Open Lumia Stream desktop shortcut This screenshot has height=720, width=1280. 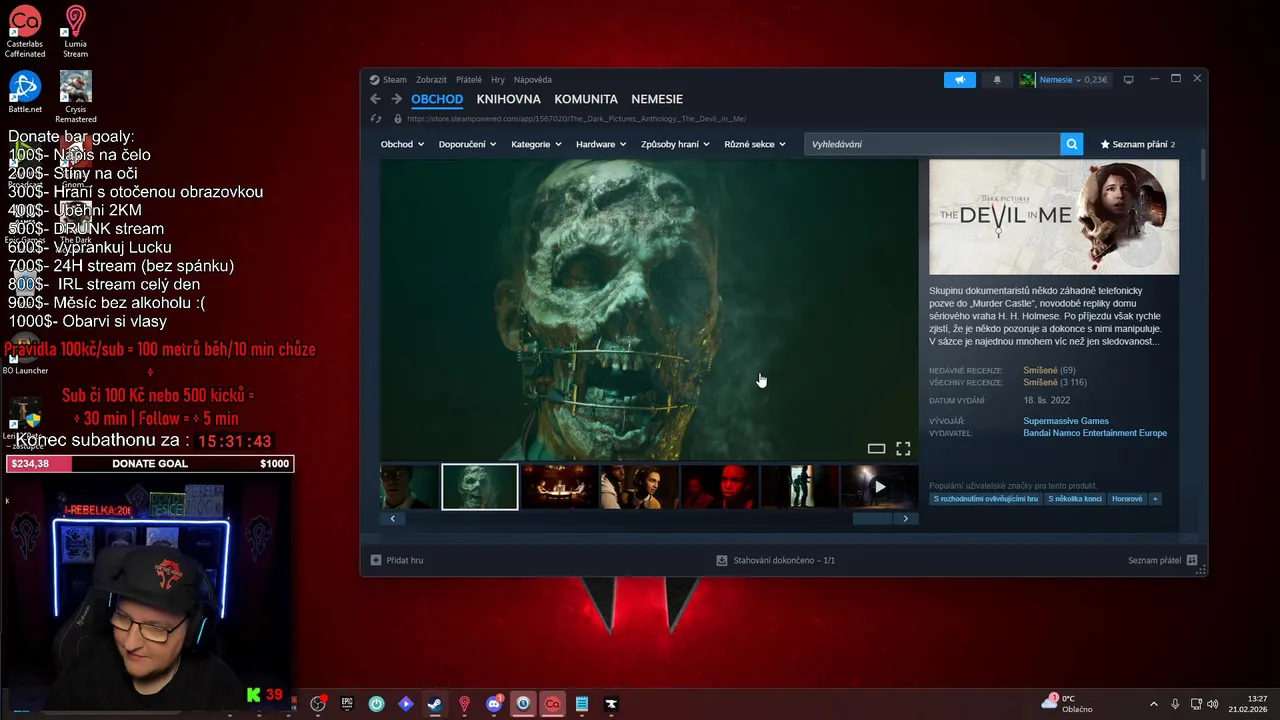click(75, 32)
